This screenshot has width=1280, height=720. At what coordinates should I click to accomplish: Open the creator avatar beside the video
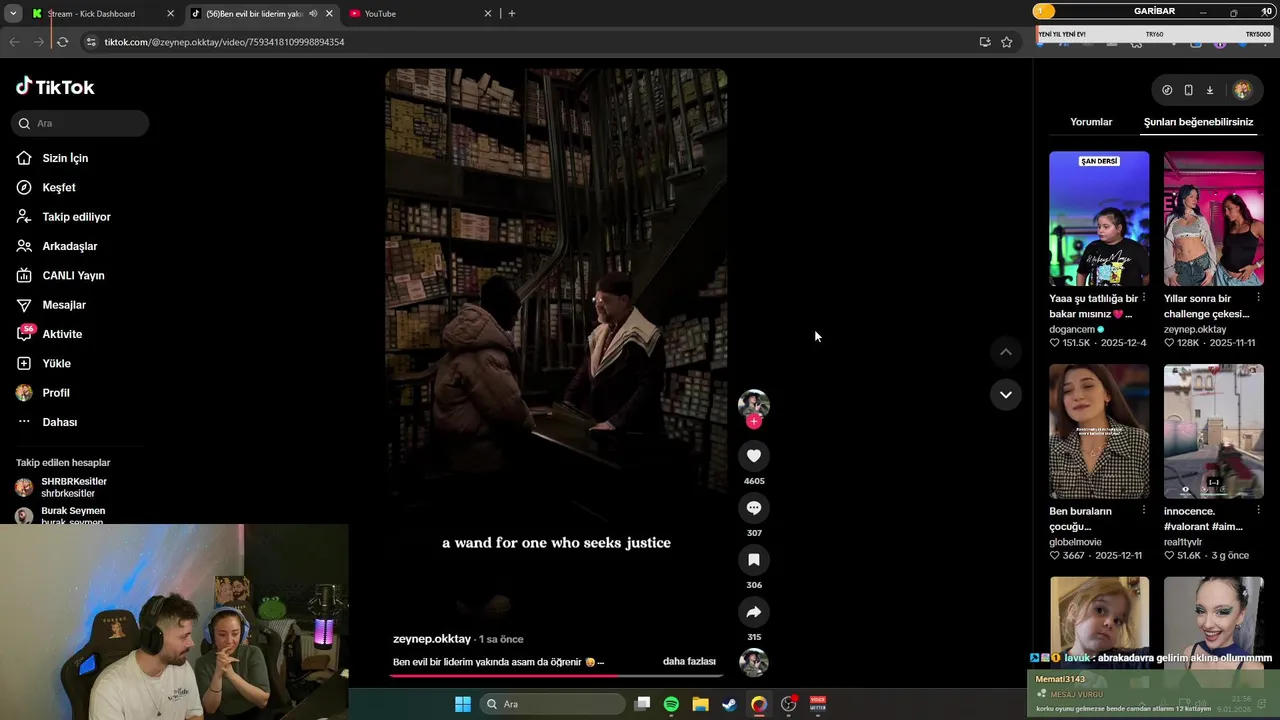coord(754,404)
